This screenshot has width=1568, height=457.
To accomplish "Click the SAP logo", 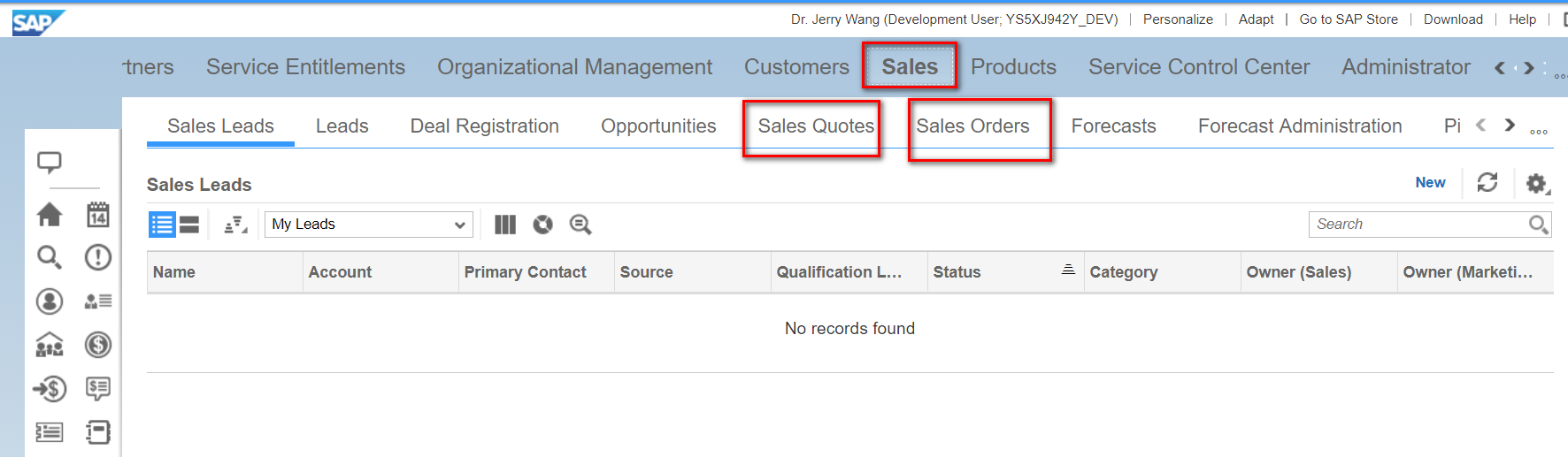I will pyautogui.click(x=38, y=22).
